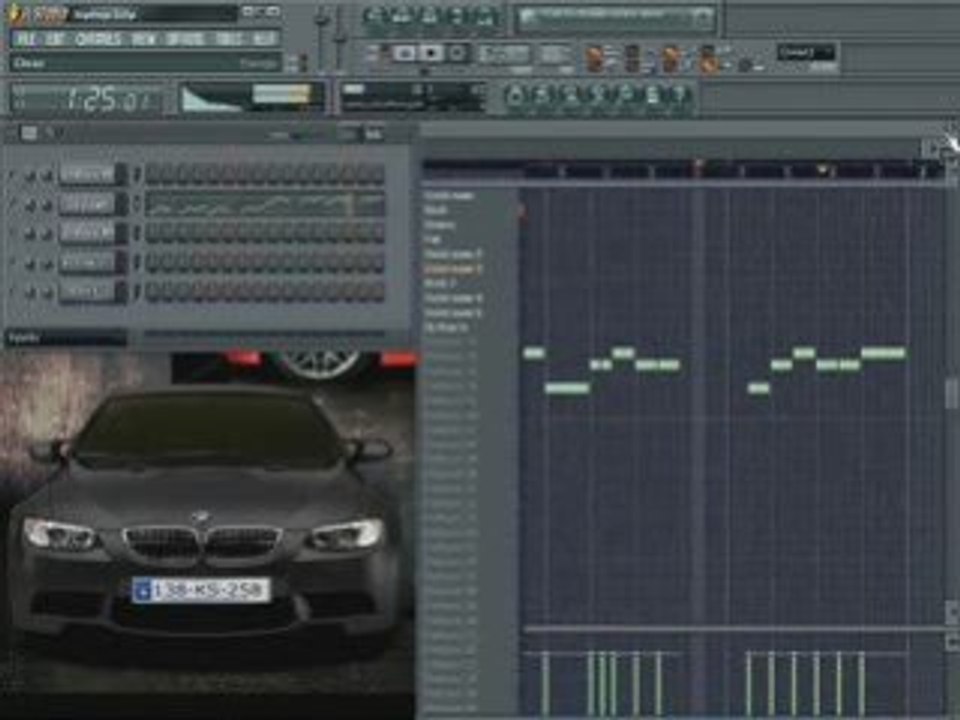Image resolution: width=960 pixels, height=720 pixels.
Task: Click the fourth channel's name button
Action: pyautogui.click(x=88, y=263)
